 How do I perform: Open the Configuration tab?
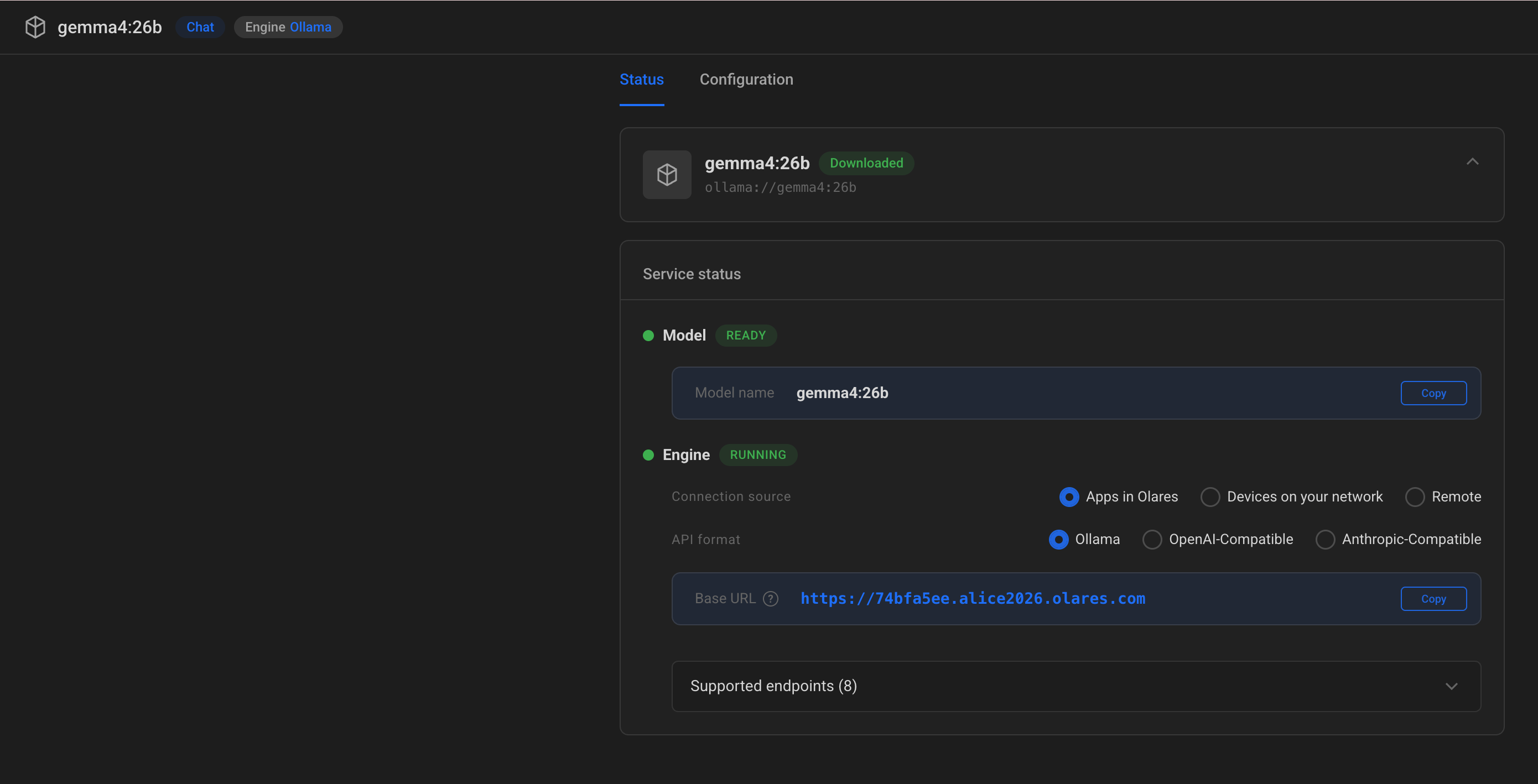[x=746, y=80]
